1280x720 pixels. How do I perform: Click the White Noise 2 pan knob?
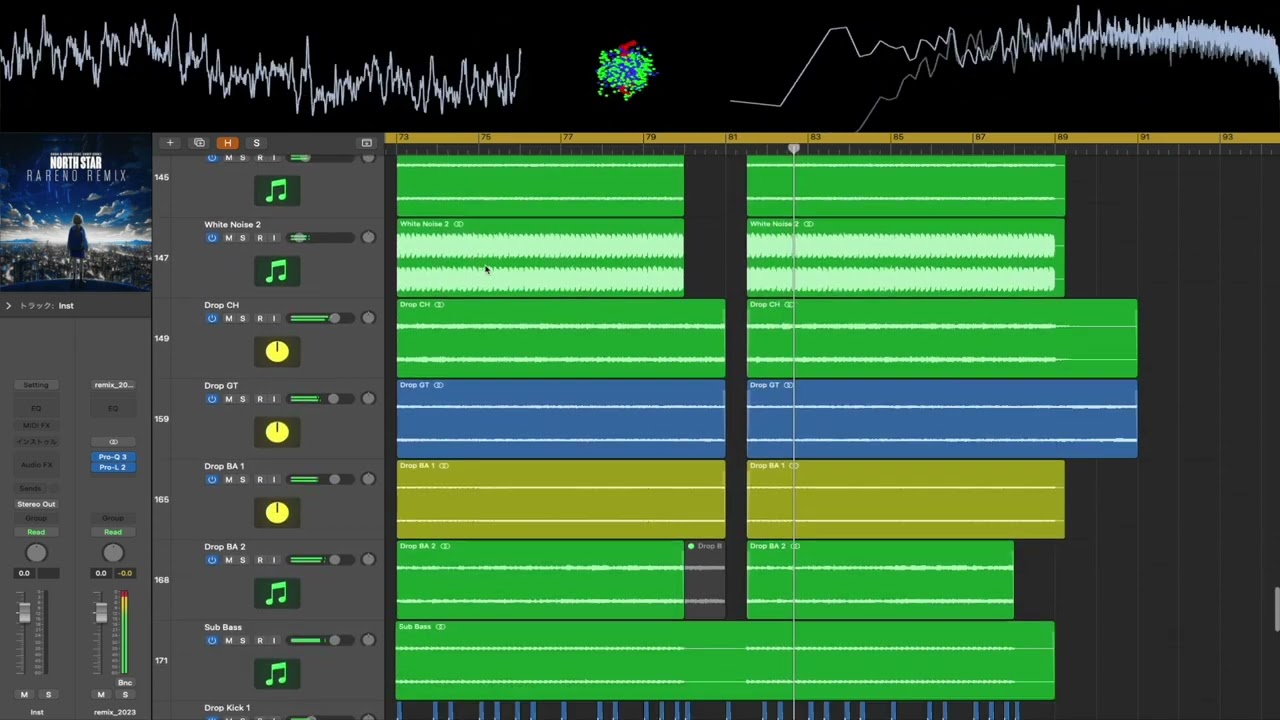(368, 237)
